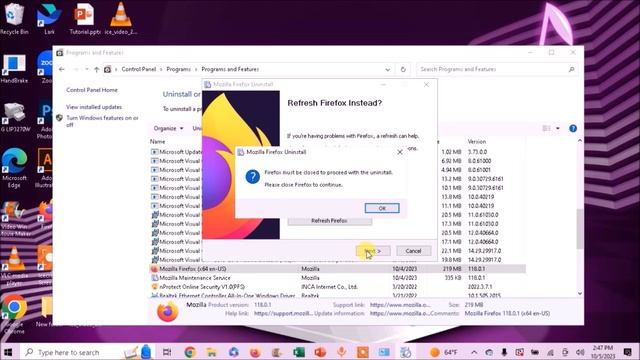
Task: Open Tutorial.pptx on the desktop
Action: pos(84,18)
